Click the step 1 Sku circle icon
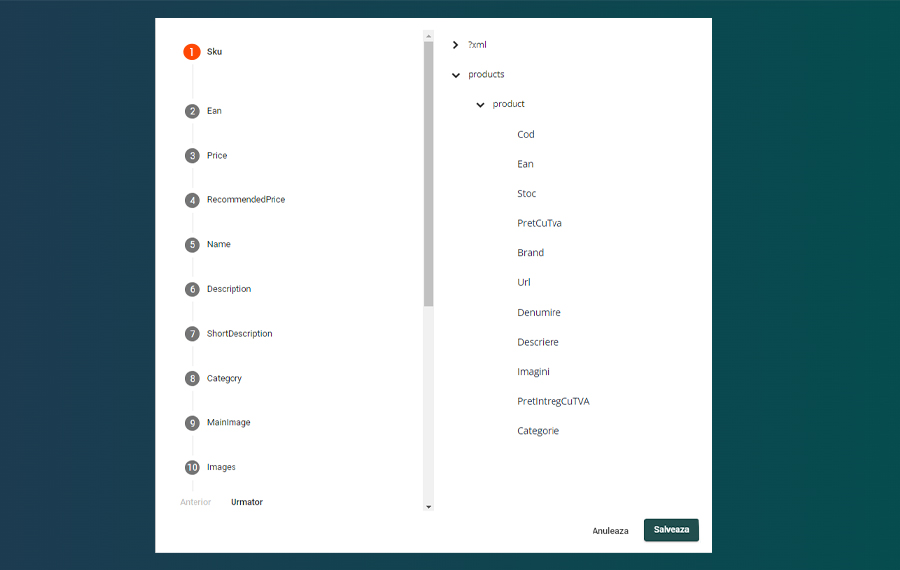Screen dimensions: 900x570 pyautogui.click(x=192, y=52)
